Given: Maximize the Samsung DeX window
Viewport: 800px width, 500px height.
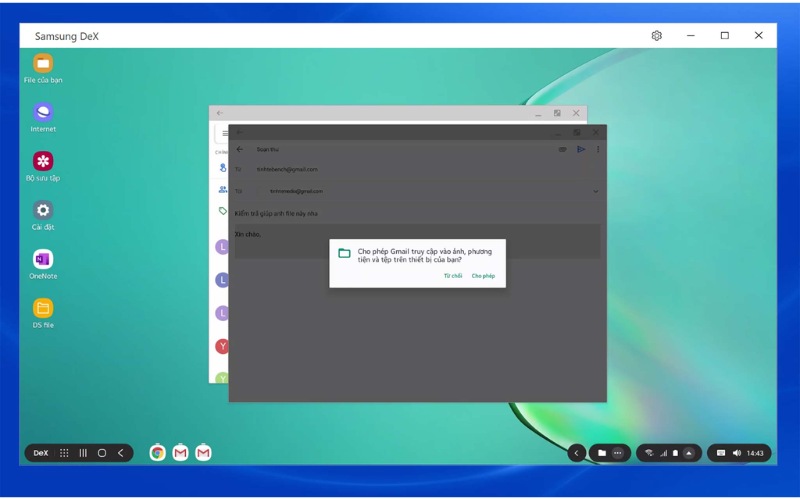Looking at the screenshot, I should 724,35.
